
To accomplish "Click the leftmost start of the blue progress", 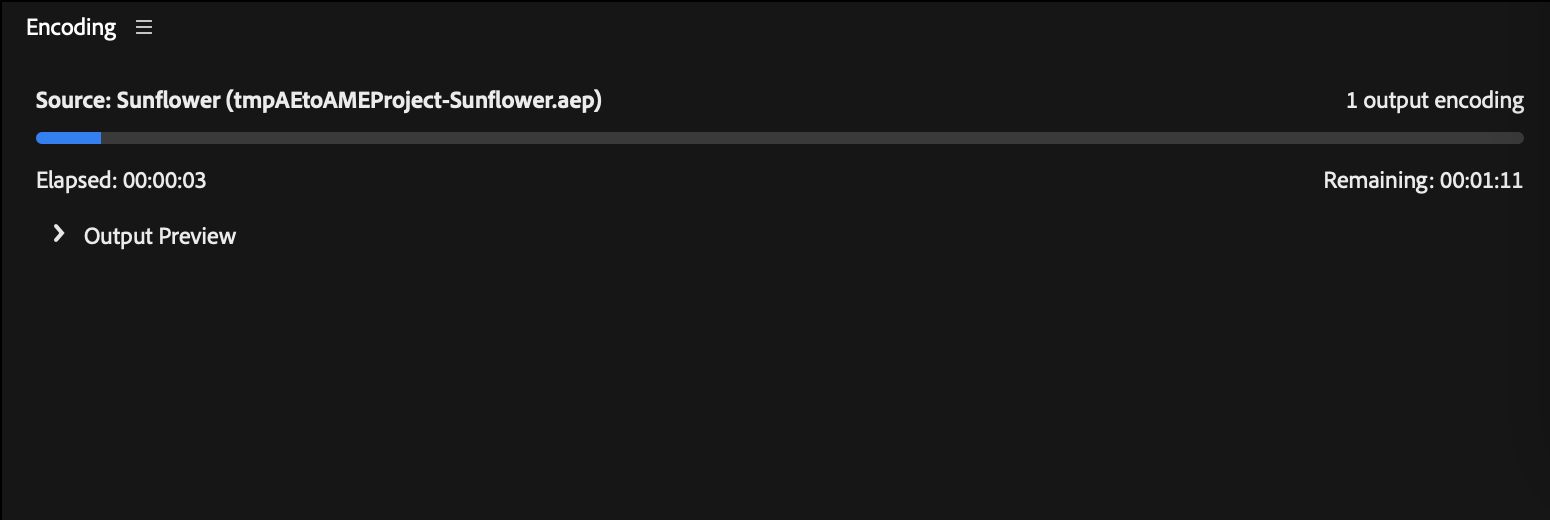I will click(x=40, y=138).
